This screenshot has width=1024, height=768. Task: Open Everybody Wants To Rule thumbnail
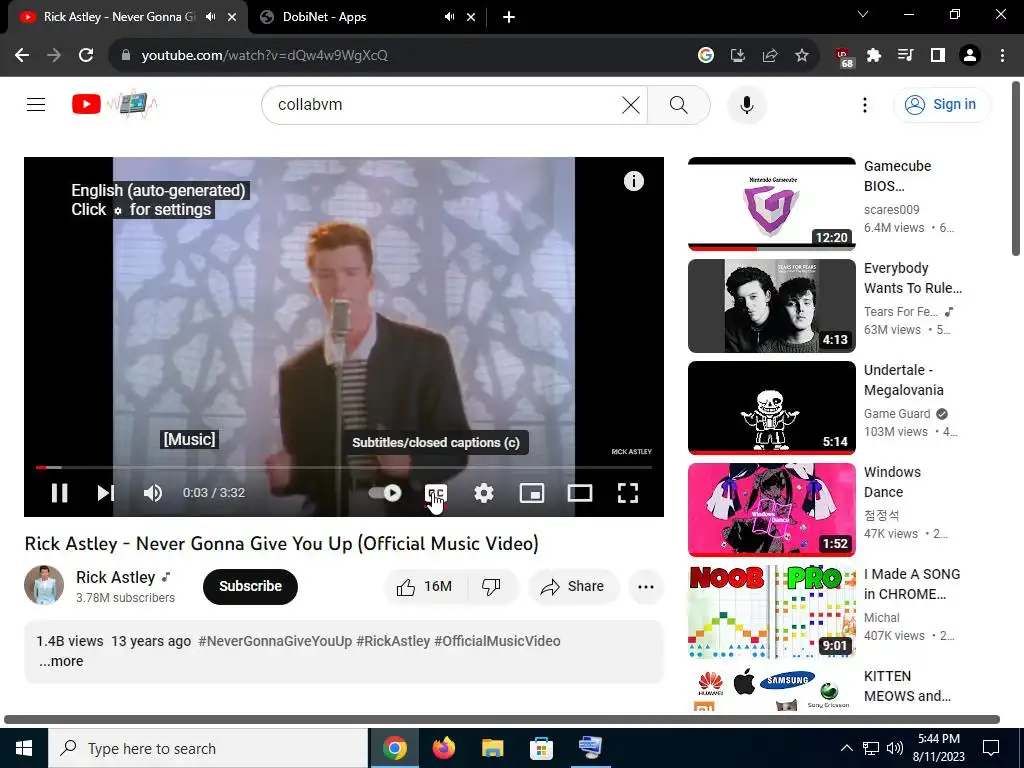coord(772,306)
